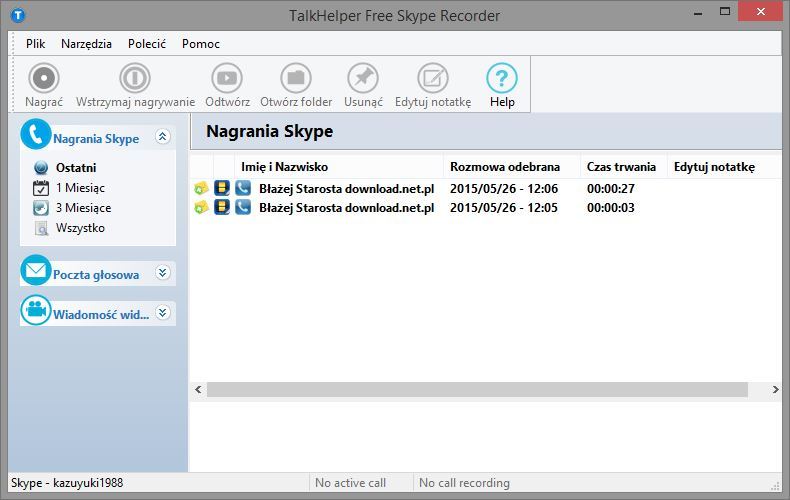Click the TalkHelper logo in title bar

(x=18, y=15)
